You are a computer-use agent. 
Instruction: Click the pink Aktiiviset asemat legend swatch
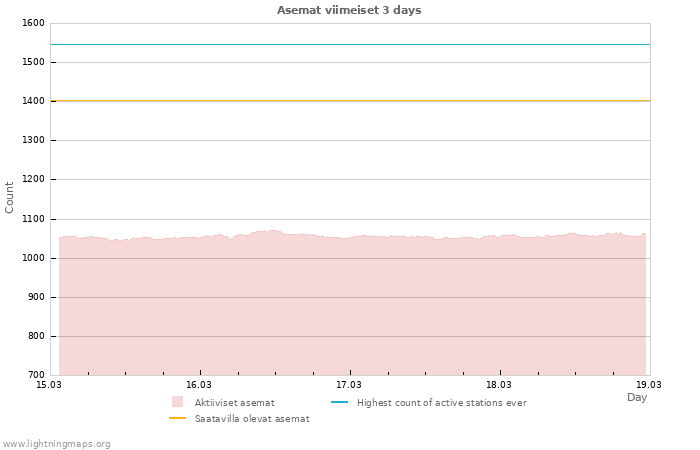[x=177, y=402]
